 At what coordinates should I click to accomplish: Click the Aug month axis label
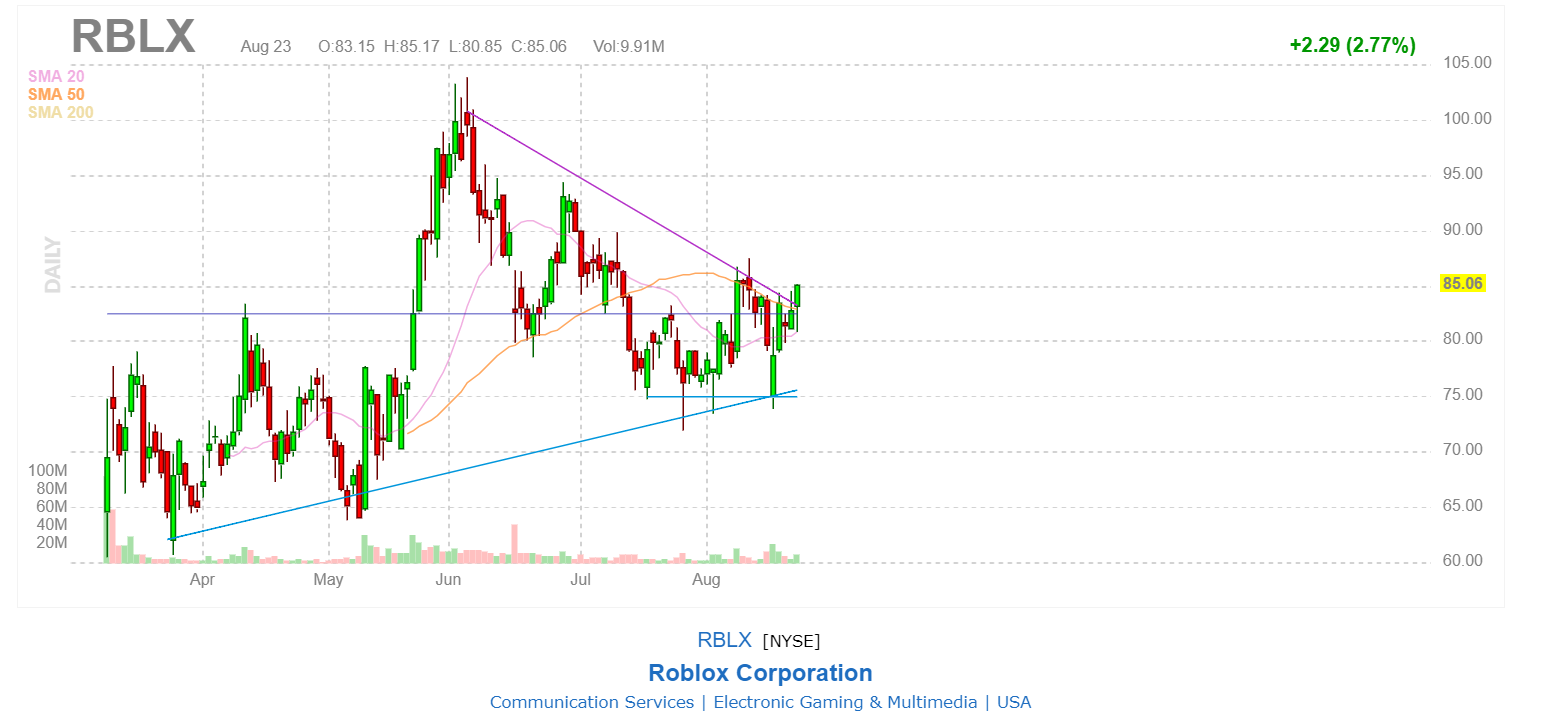(x=707, y=580)
